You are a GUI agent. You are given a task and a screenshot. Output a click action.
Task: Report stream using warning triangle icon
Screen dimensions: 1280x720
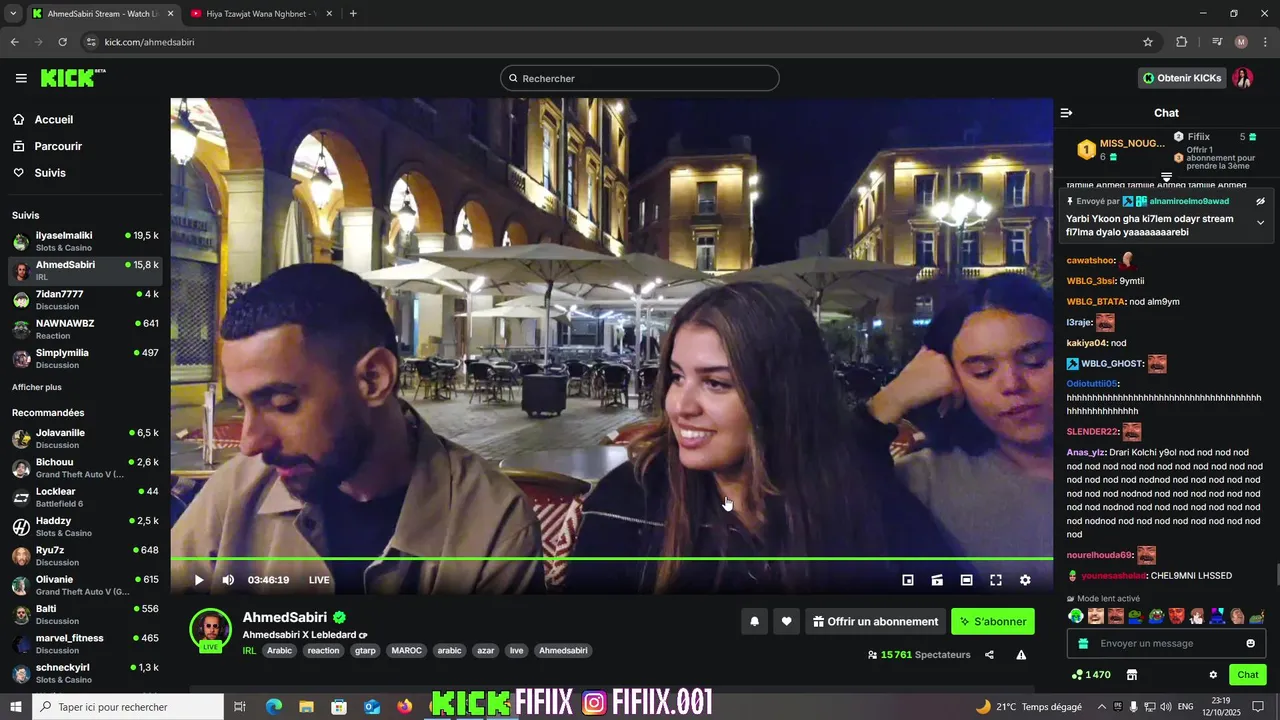(1021, 655)
